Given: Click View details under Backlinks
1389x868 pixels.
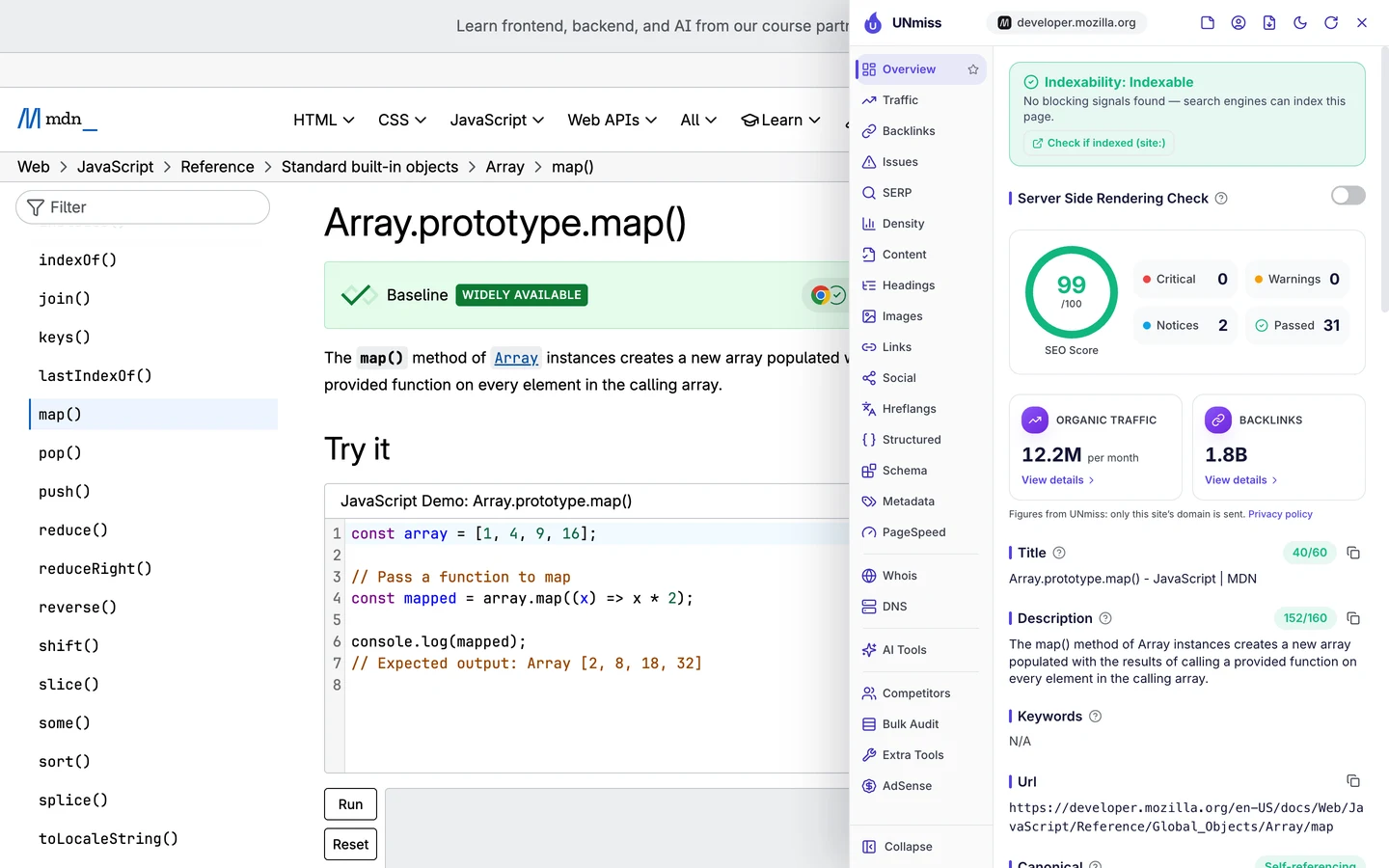Looking at the screenshot, I should point(1241,480).
